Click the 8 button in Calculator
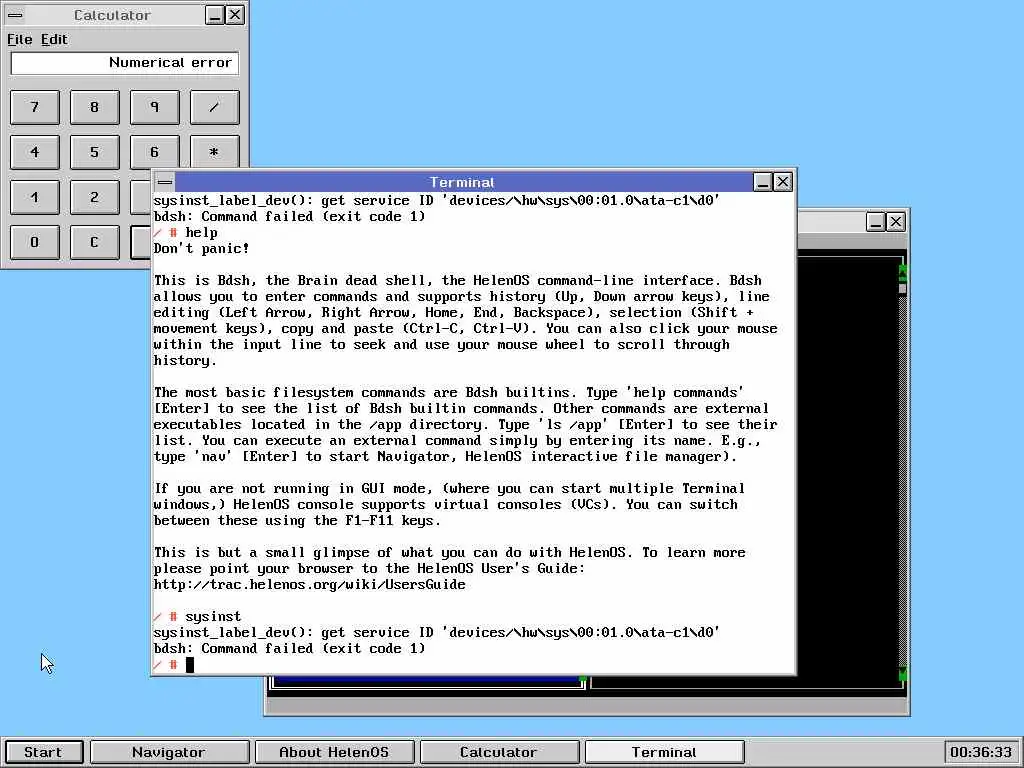Screen dimensions: 1024x768 [x=95, y=107]
